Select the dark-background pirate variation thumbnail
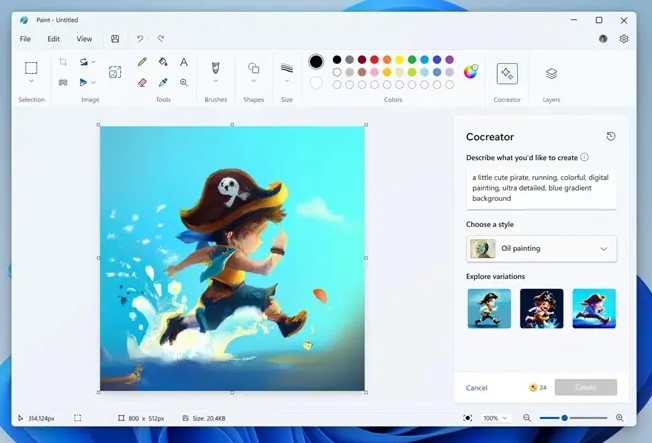 [541, 309]
